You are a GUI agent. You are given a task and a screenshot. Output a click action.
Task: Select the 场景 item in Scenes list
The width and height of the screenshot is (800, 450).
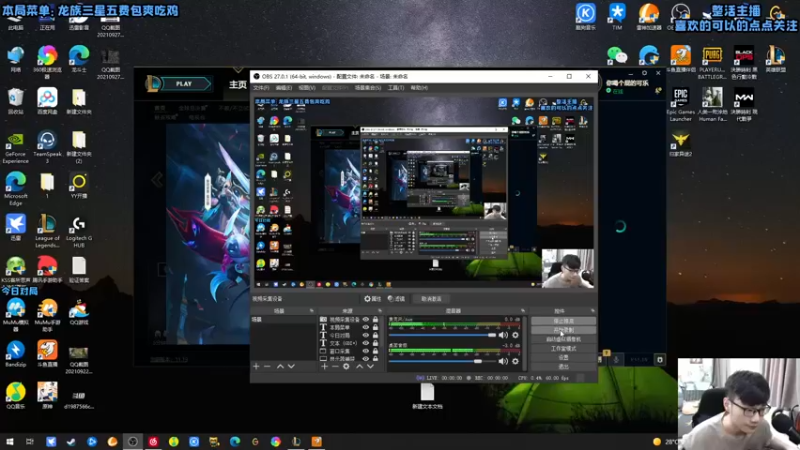click(x=283, y=319)
